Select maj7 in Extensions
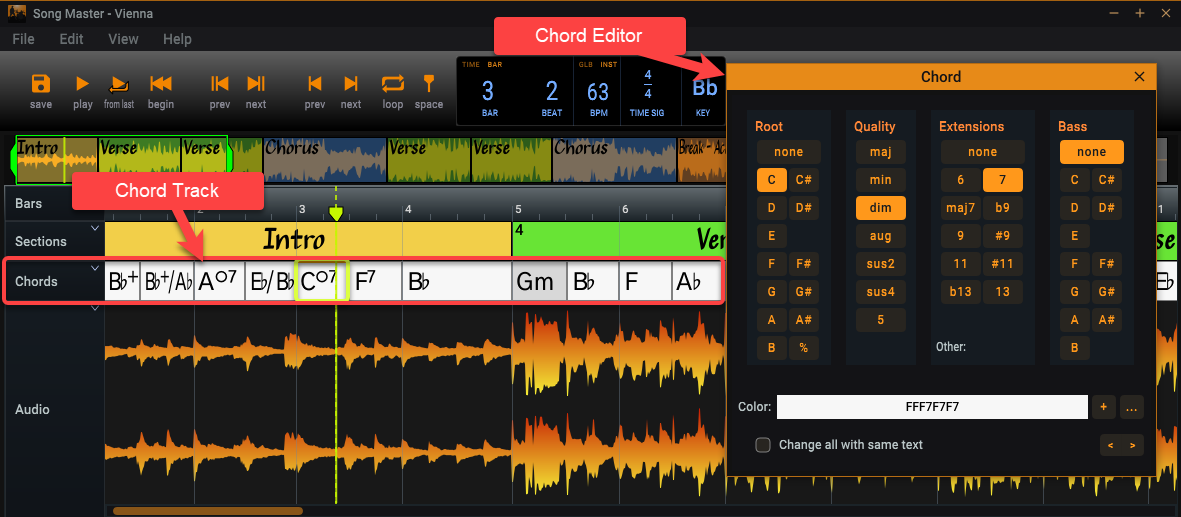 tap(960, 208)
